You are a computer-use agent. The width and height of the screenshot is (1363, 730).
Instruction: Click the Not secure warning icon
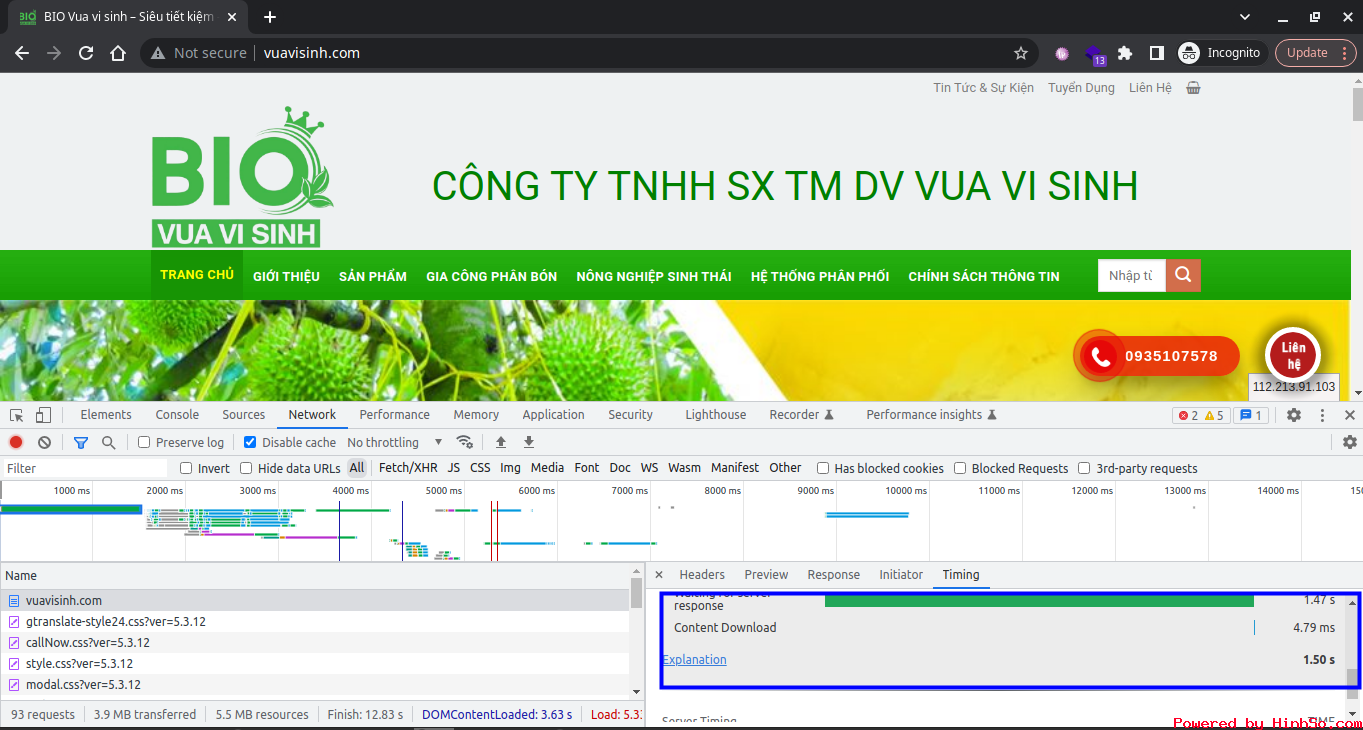coord(158,53)
